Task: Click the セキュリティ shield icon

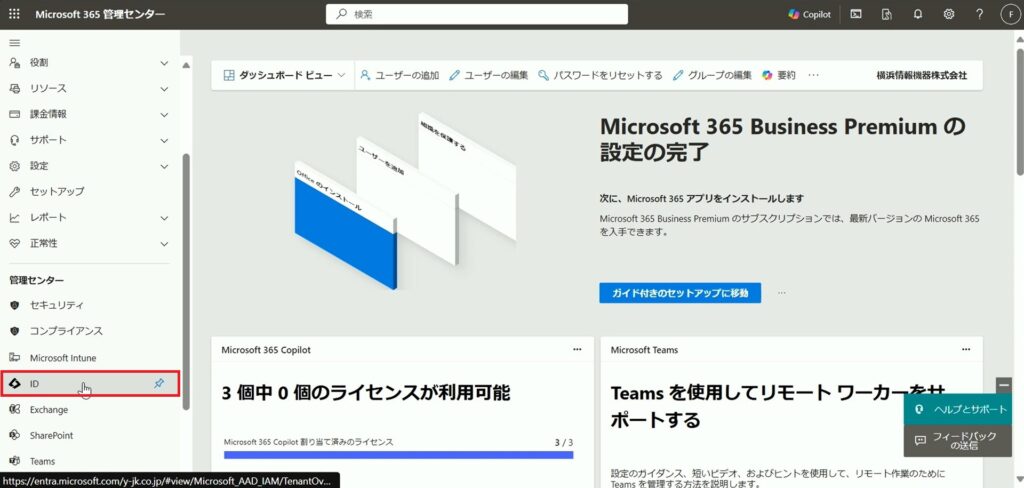Action: 14,305
